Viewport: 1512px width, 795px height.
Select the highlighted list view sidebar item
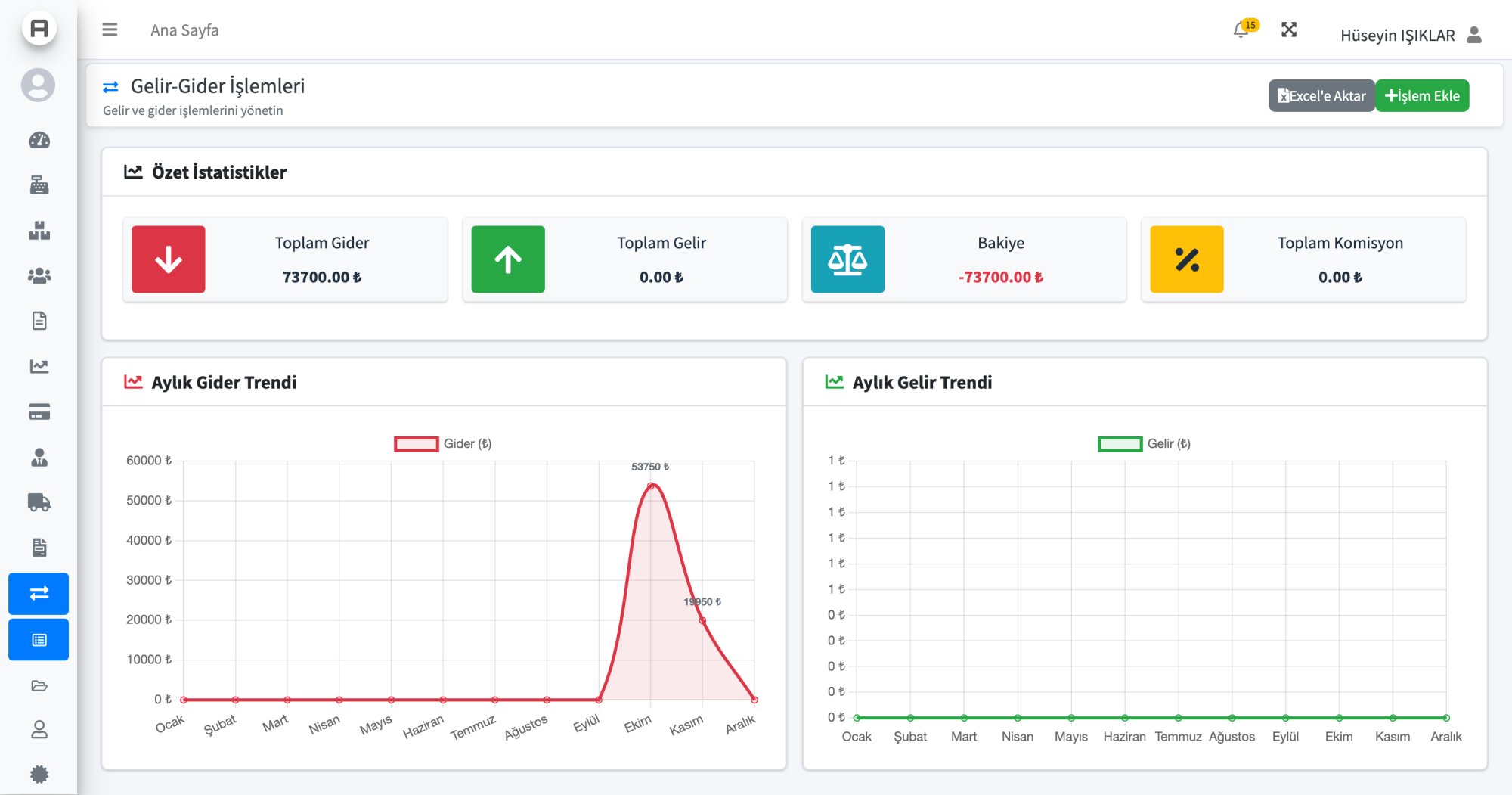click(39, 640)
